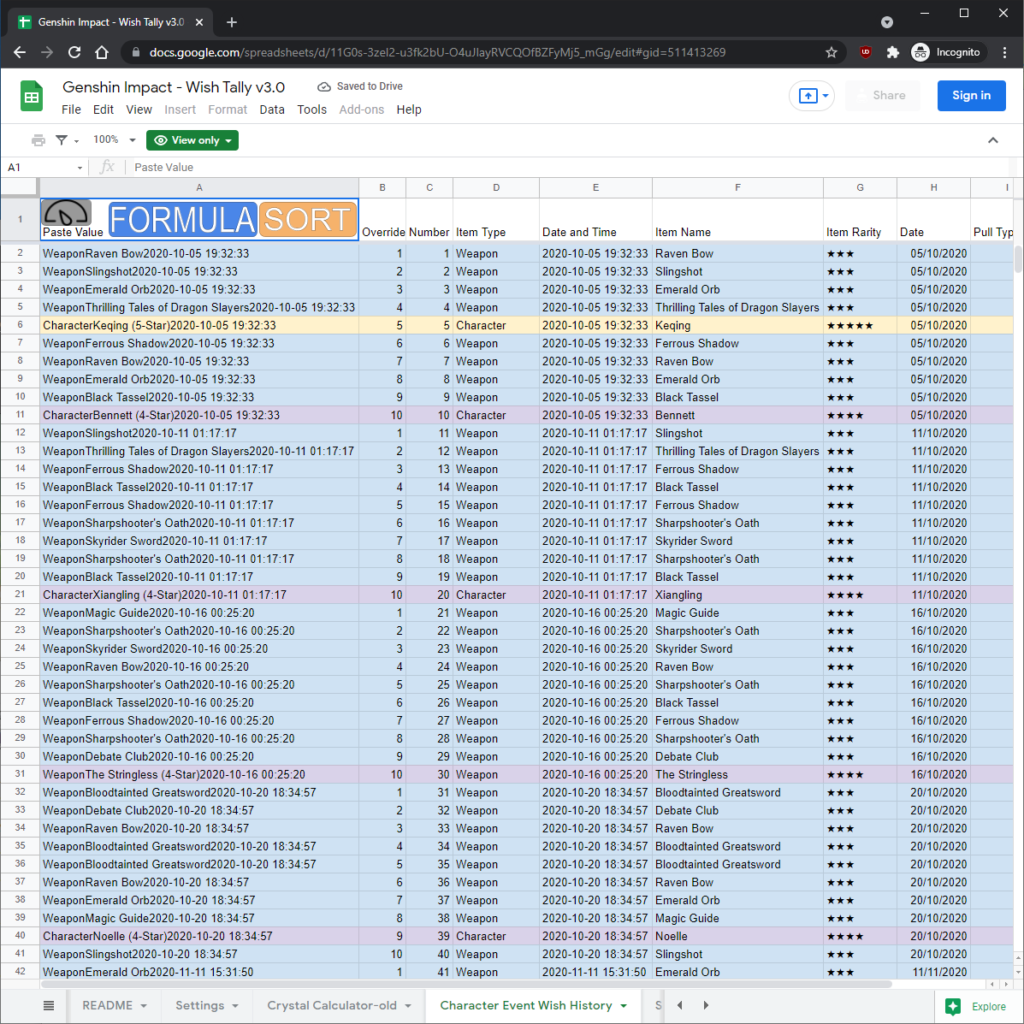Click the Sign in button
The image size is (1024, 1024).
(x=971, y=95)
